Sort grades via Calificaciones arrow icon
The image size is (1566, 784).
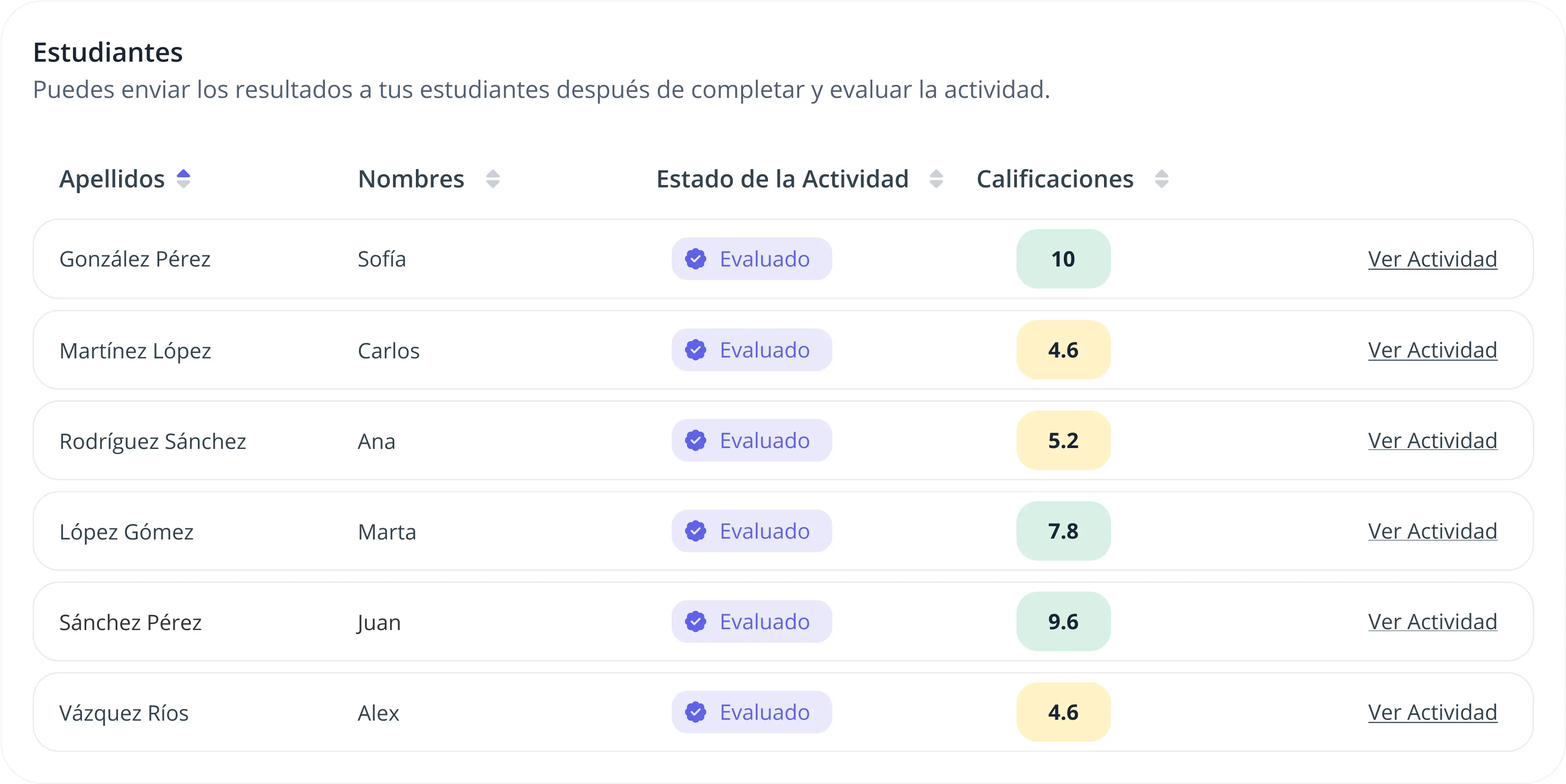[1161, 179]
